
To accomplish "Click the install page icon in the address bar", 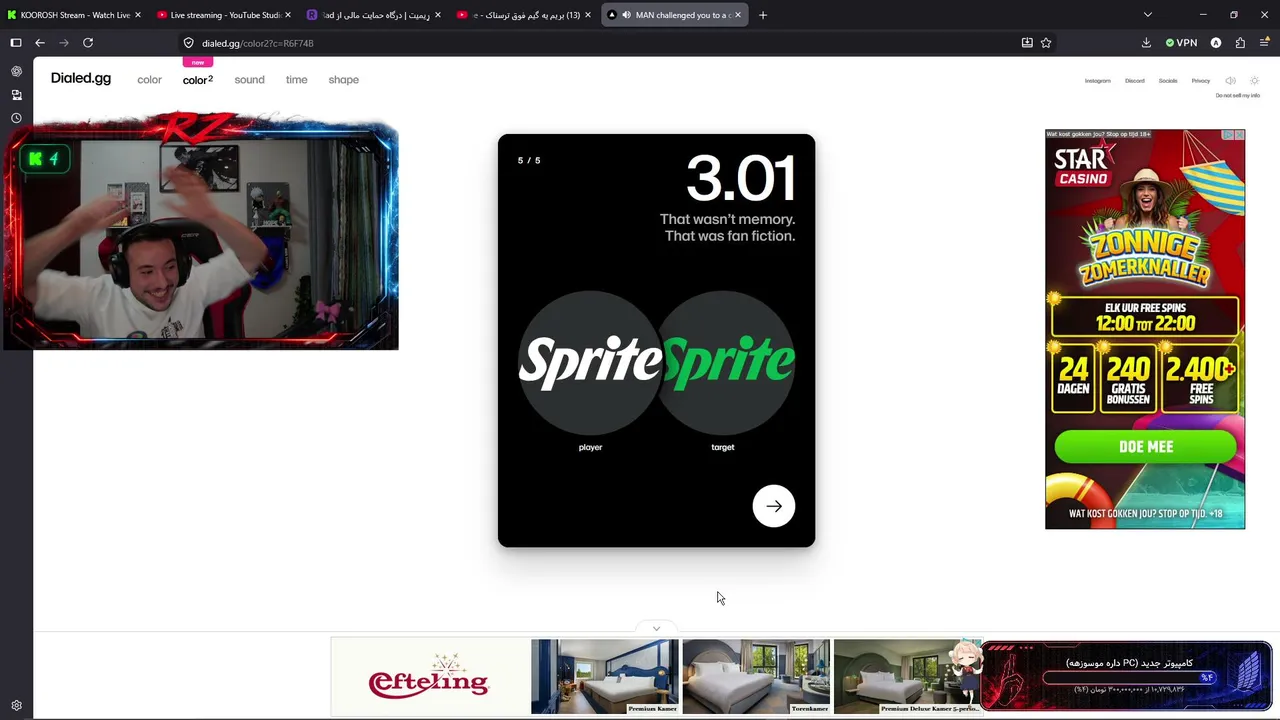I will 1027,43.
